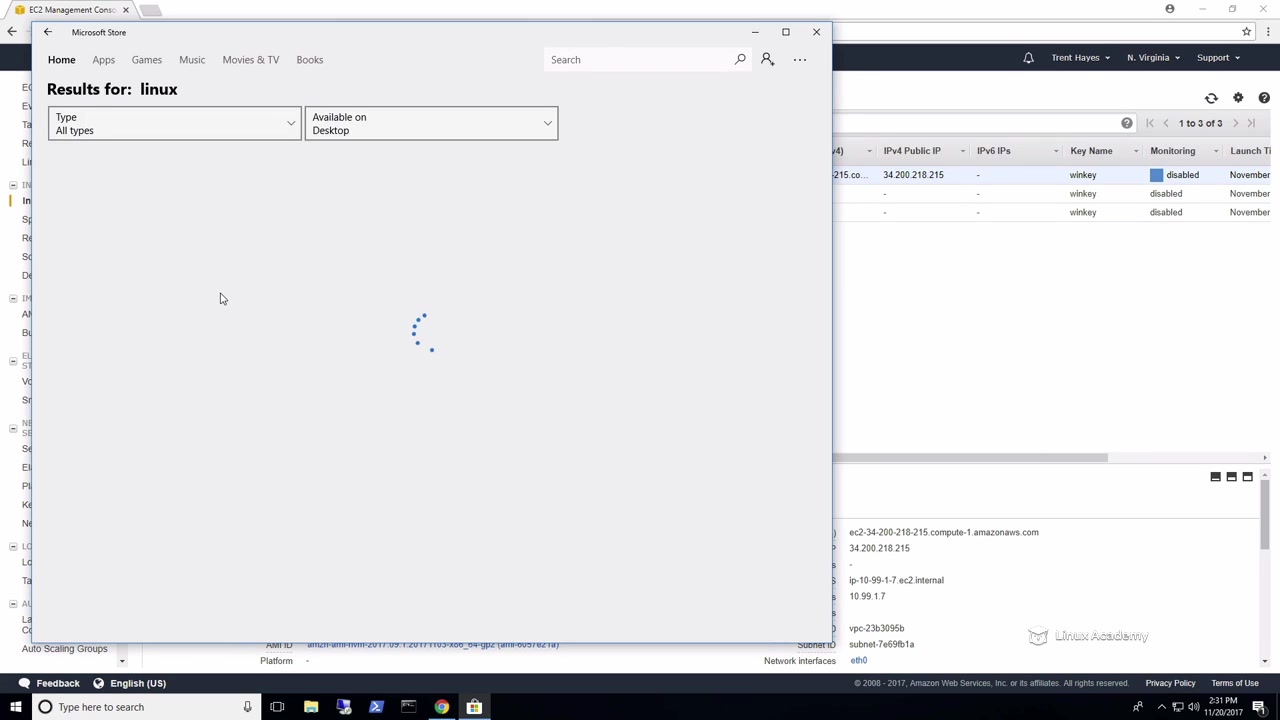Open File Explorer from the taskbar
This screenshot has height=720, width=1280.
click(x=311, y=707)
